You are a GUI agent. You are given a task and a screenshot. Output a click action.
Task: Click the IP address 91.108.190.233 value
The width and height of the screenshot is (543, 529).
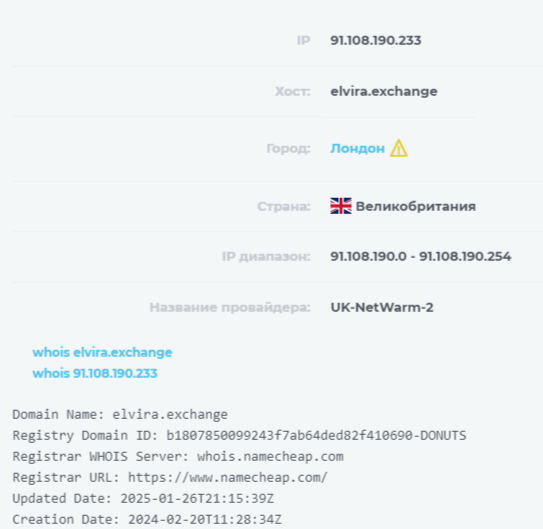pyautogui.click(x=376, y=41)
